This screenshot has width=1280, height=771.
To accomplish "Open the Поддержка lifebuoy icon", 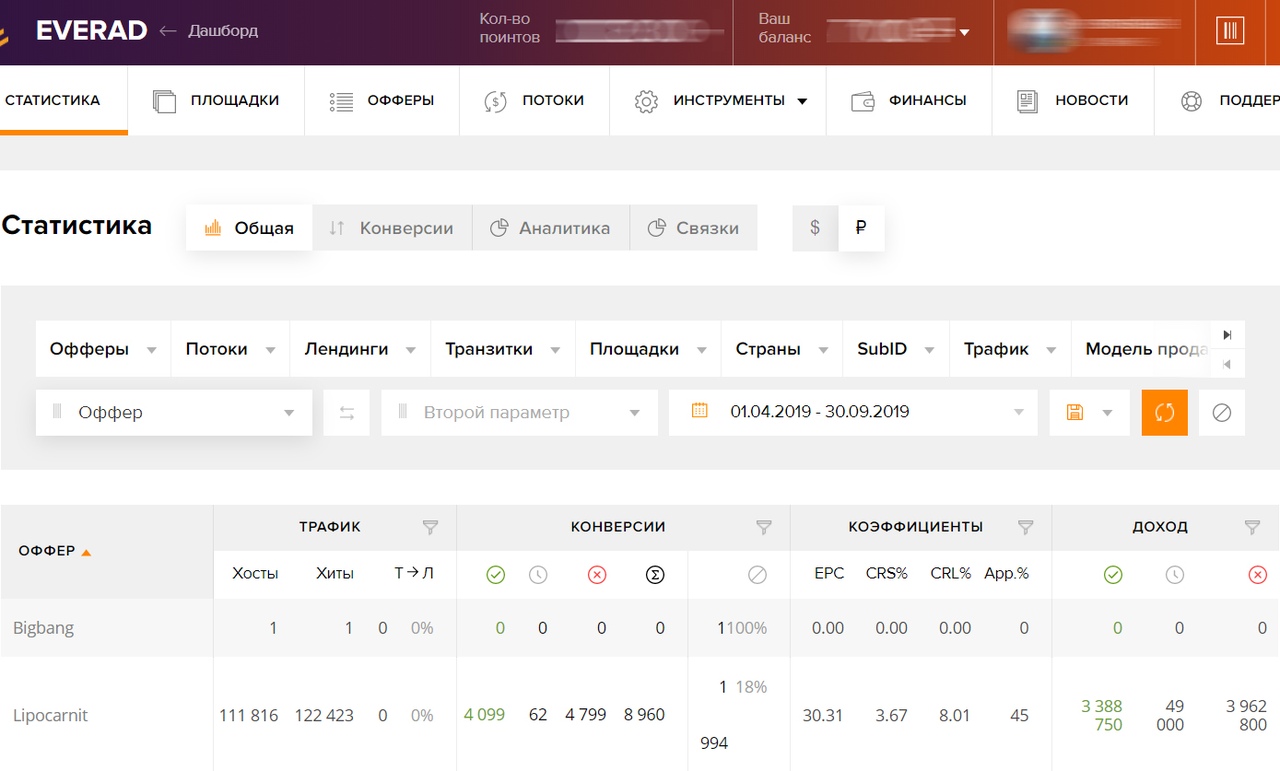I will 1191,101.
